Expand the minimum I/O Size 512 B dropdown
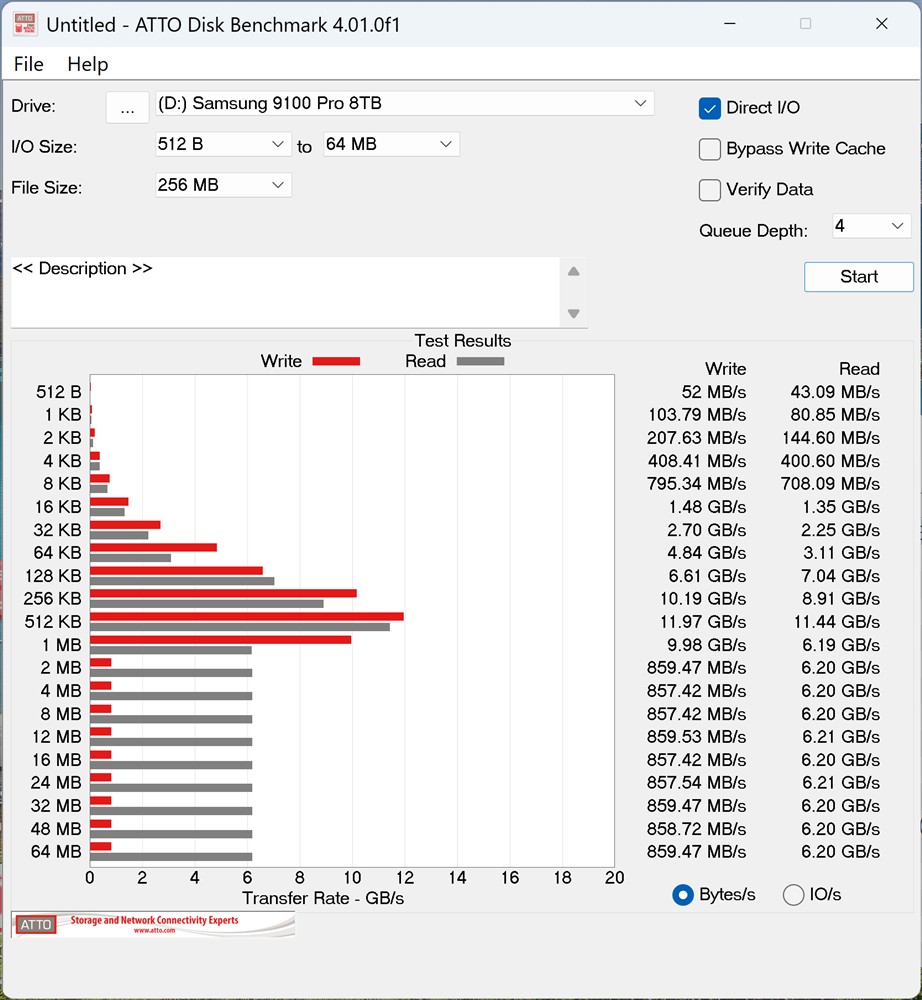 pyautogui.click(x=278, y=144)
